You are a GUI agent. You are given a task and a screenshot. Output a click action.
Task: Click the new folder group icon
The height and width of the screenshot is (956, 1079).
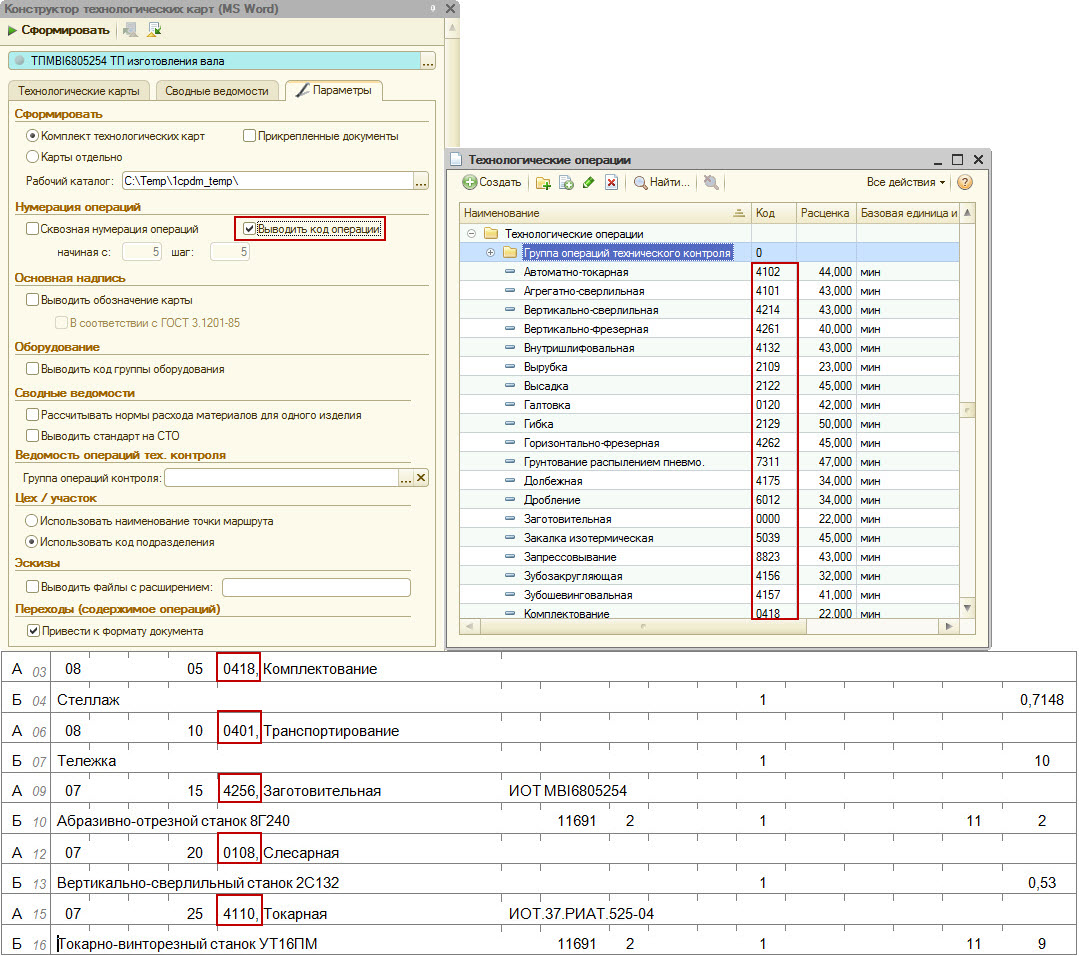pyautogui.click(x=543, y=183)
